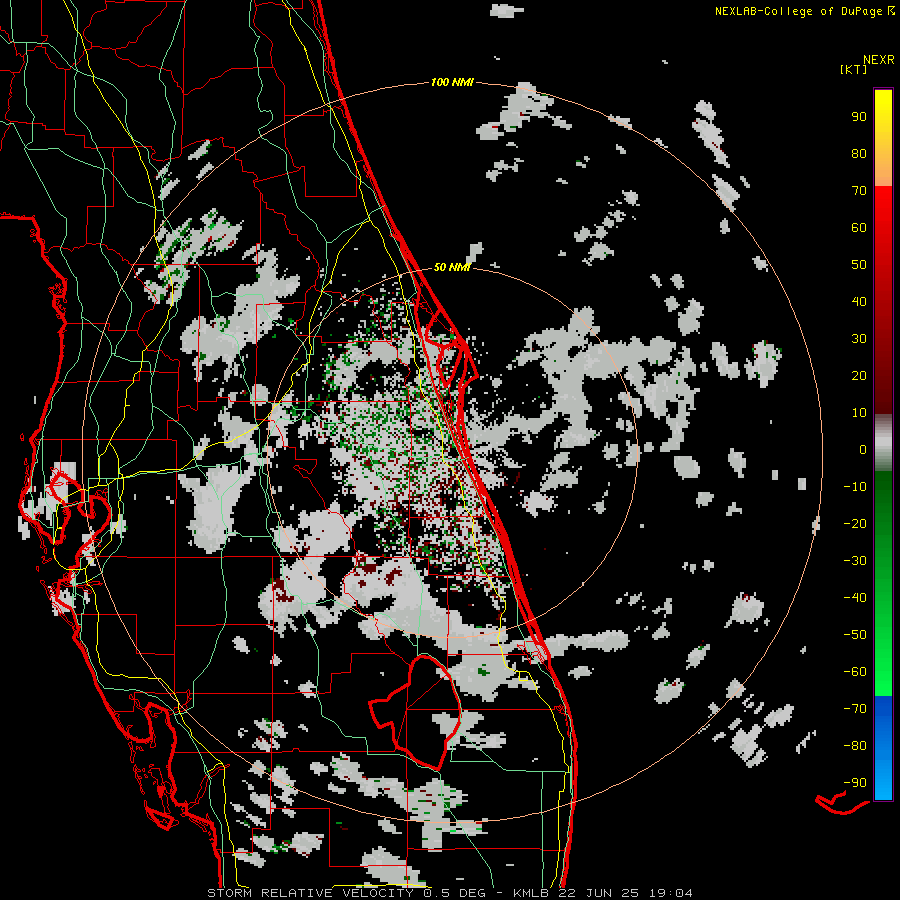Click the 20 value on the velocity scale

[859, 375]
